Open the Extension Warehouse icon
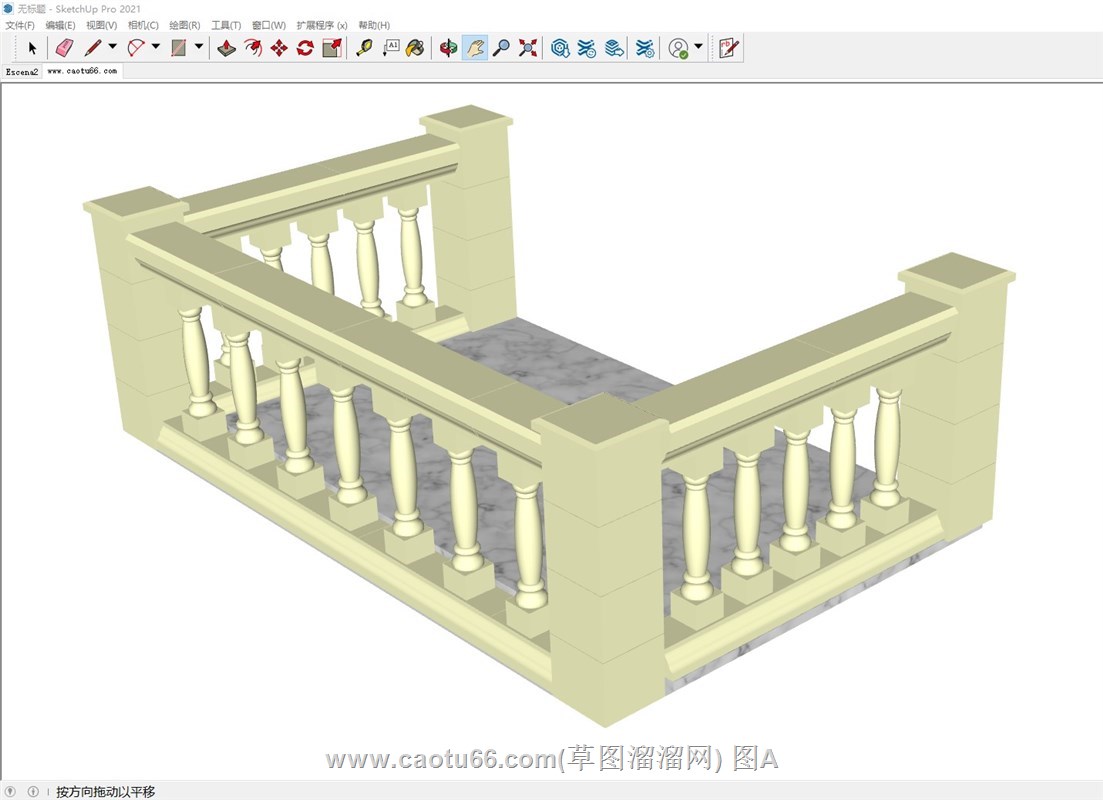The width and height of the screenshot is (1103, 800). tap(587, 48)
